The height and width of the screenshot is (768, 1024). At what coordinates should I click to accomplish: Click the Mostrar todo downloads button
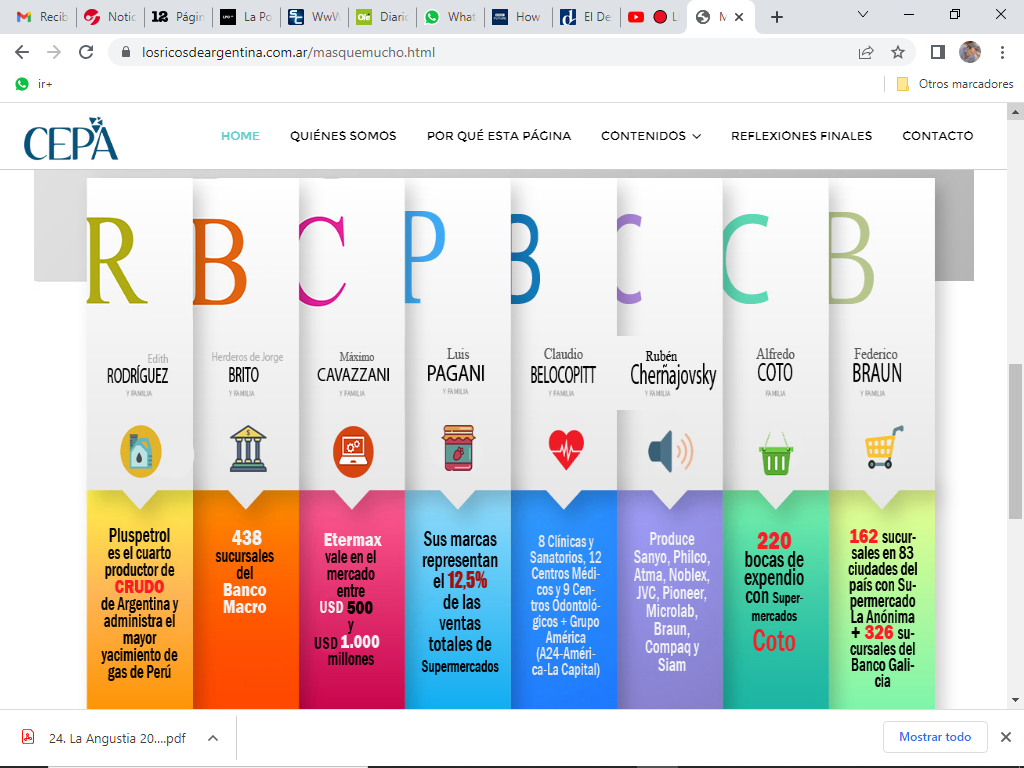(x=934, y=737)
